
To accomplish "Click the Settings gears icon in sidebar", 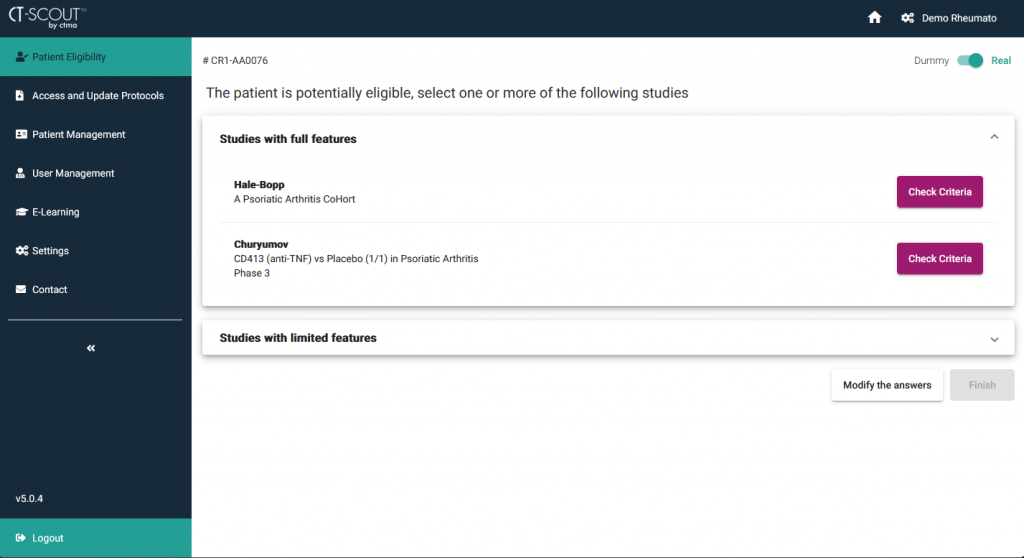I will point(22,250).
